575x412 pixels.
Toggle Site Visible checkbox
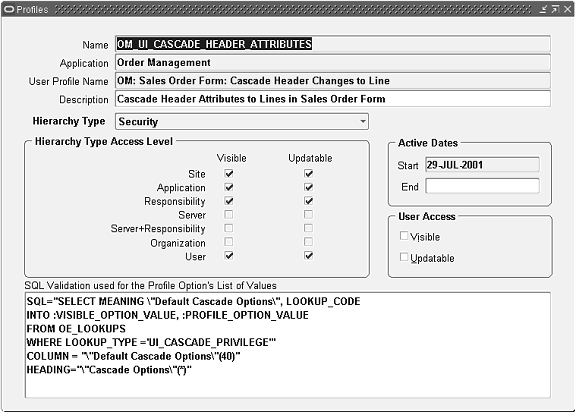pos(229,173)
